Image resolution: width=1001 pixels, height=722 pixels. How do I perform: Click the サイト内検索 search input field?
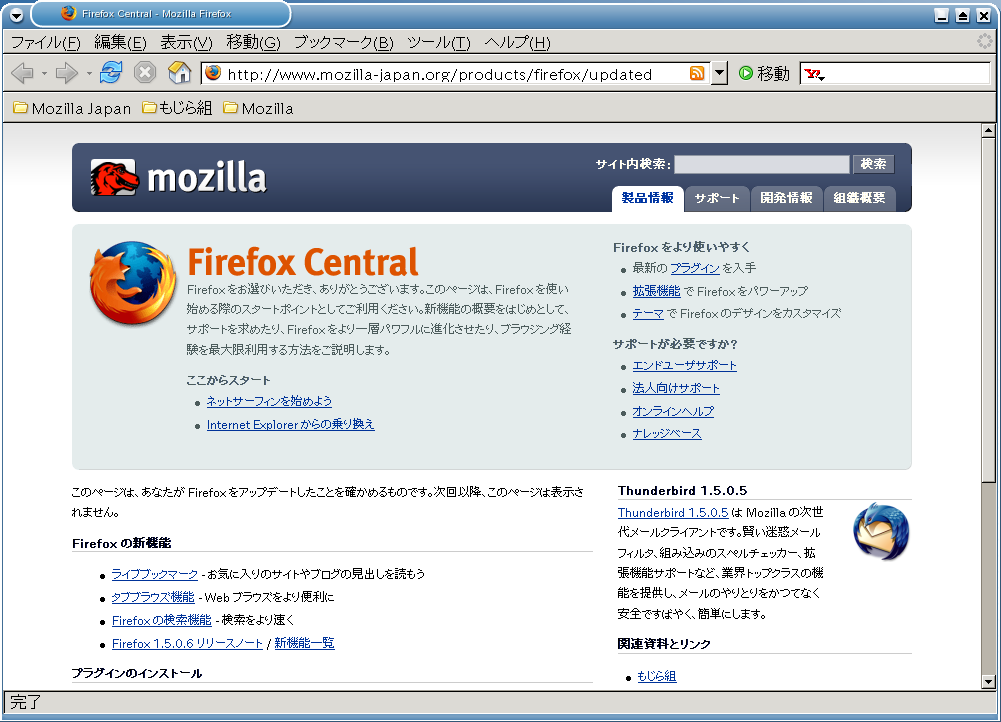coord(762,165)
